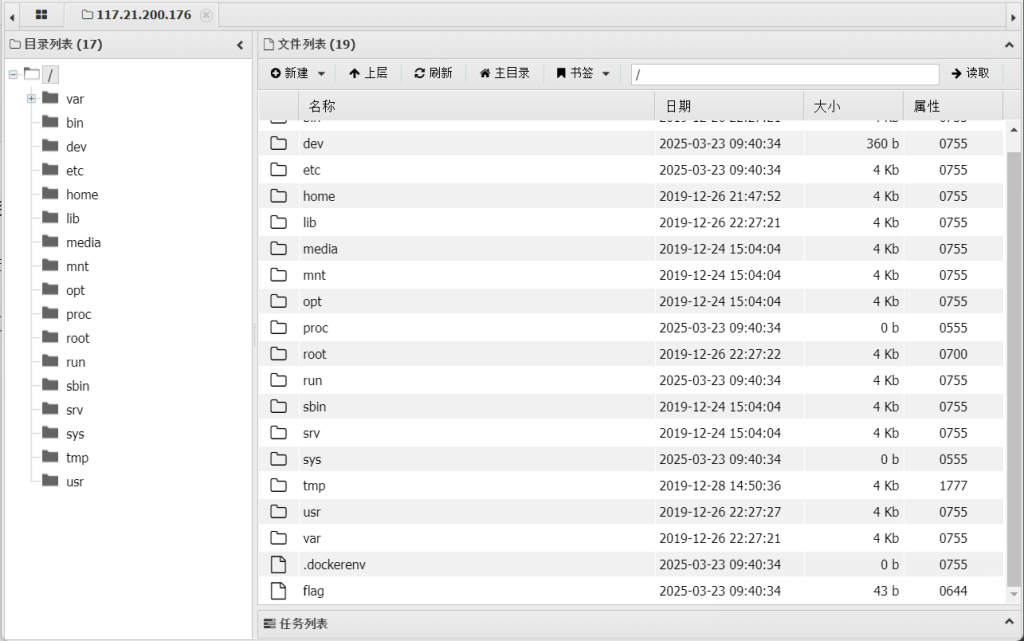Select sys in the directory tree
The width and height of the screenshot is (1024, 641).
click(74, 434)
